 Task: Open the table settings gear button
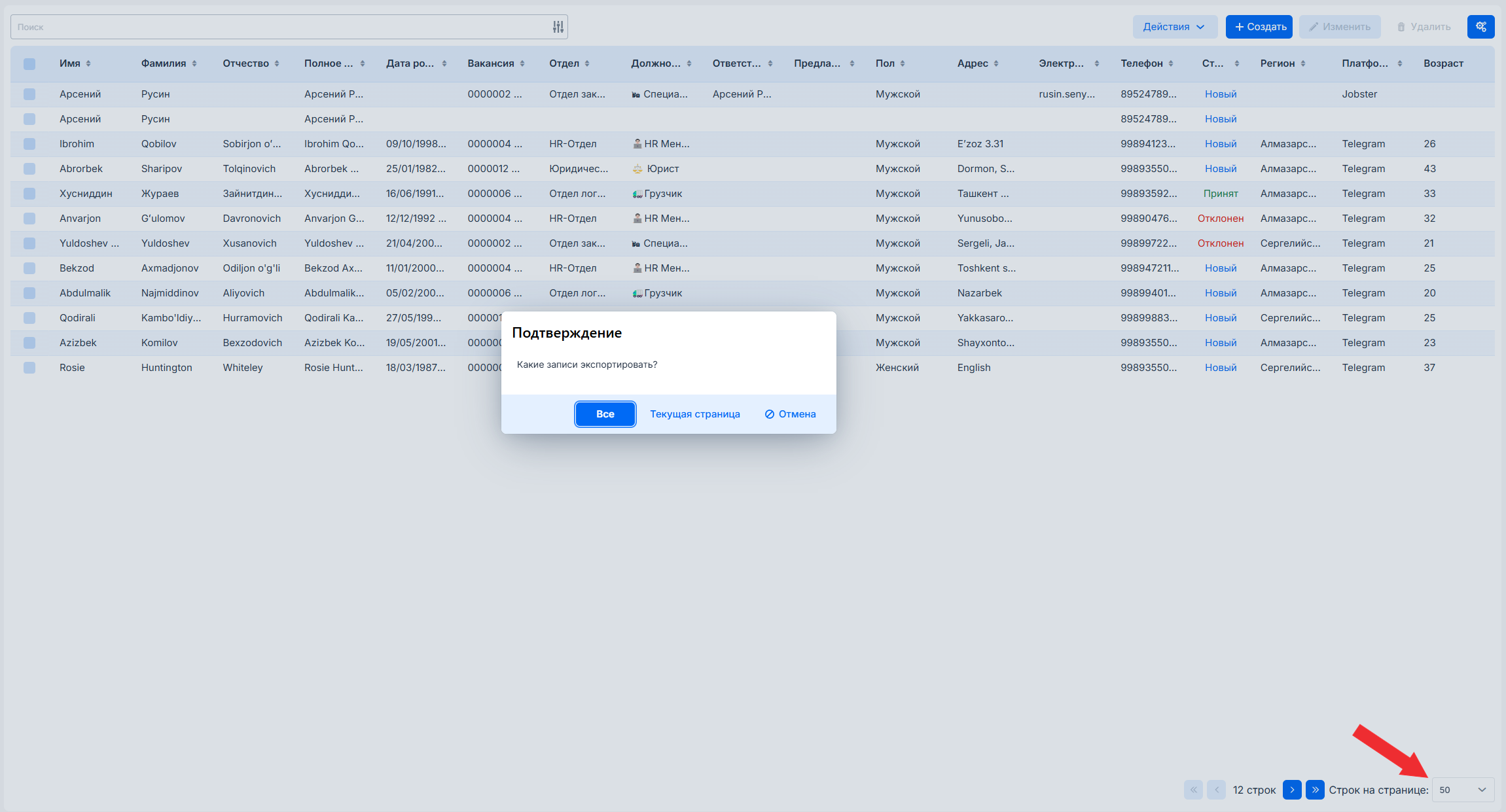pyautogui.click(x=1480, y=27)
